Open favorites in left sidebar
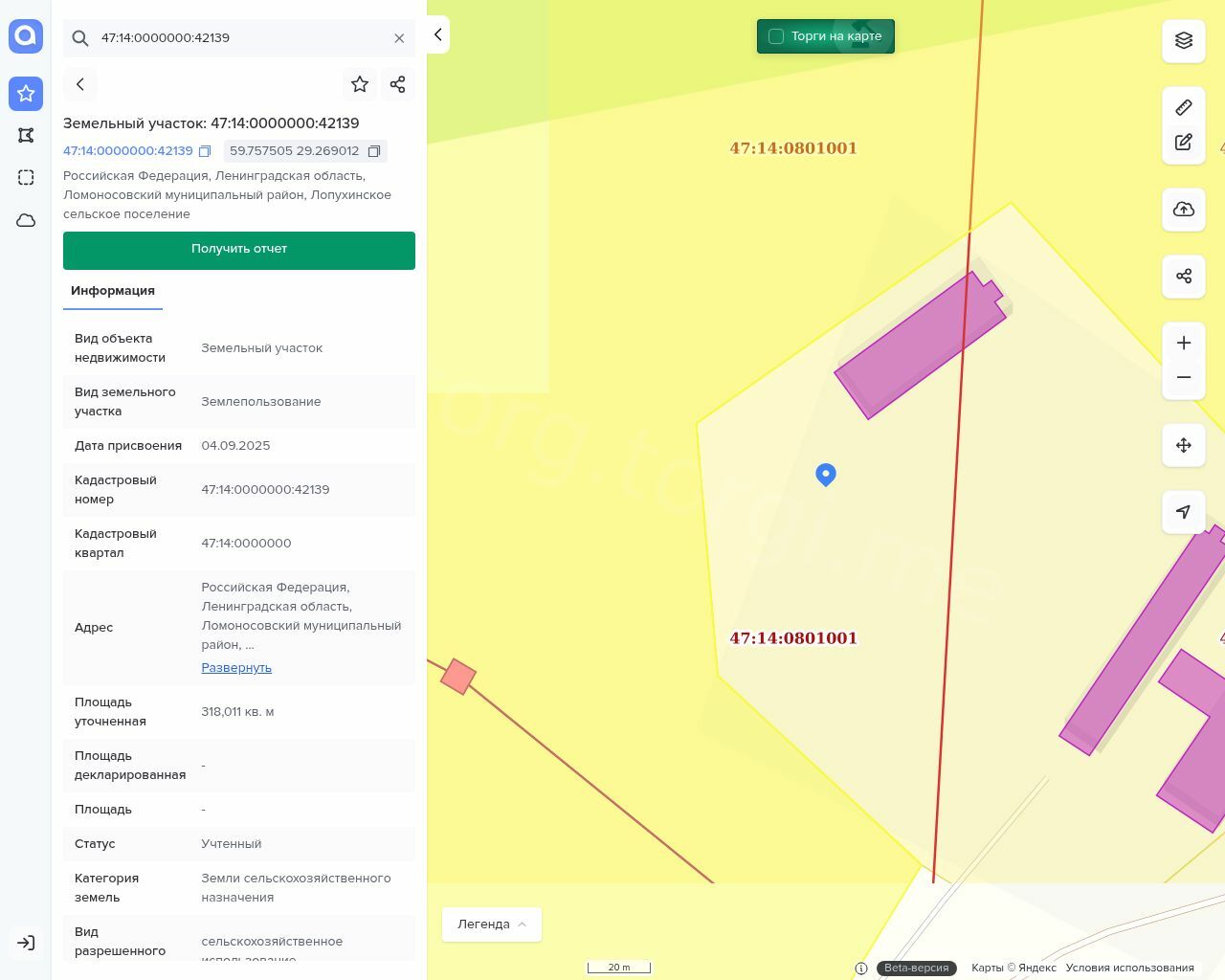1225x980 pixels. pyautogui.click(x=26, y=94)
